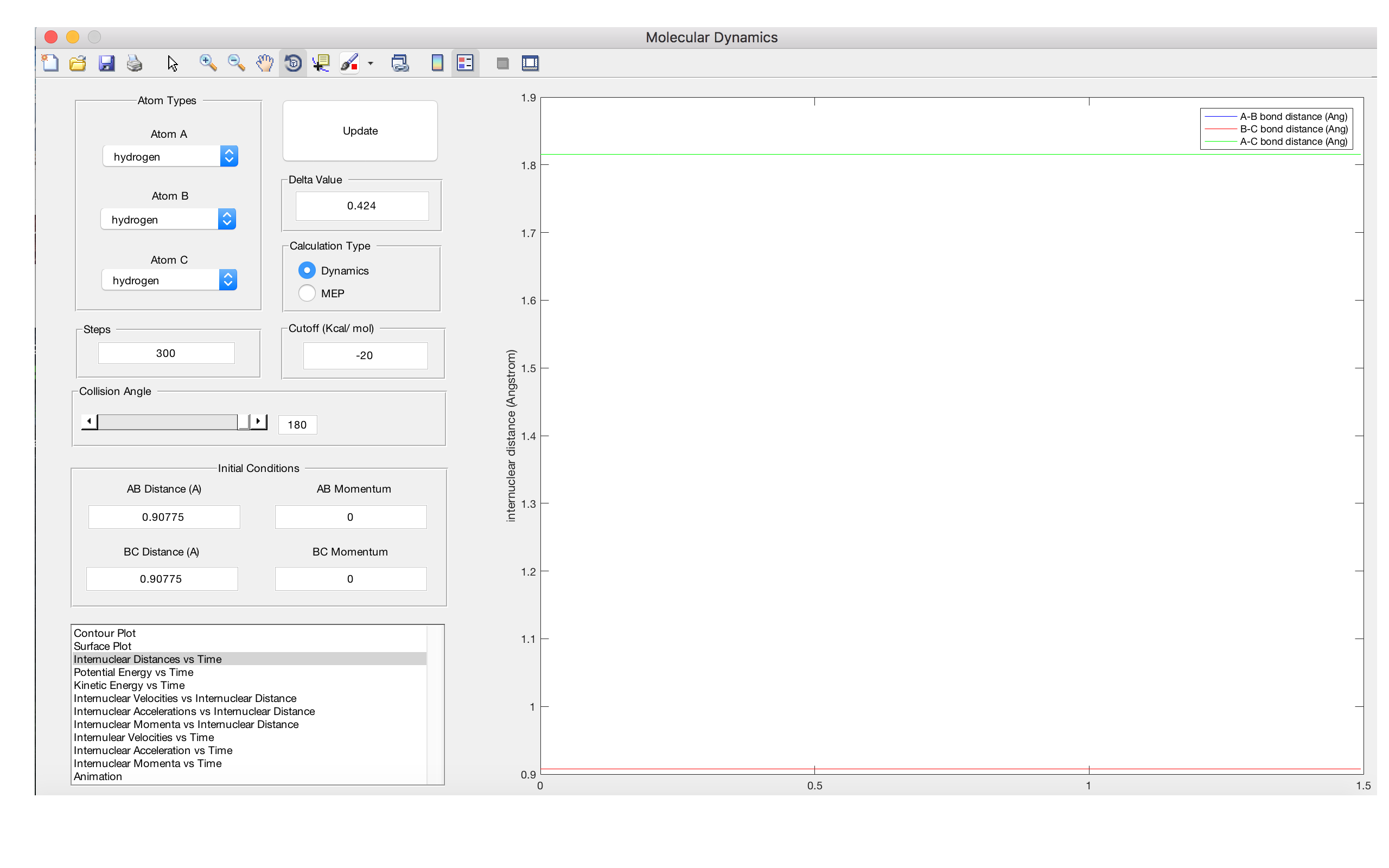The height and width of the screenshot is (868, 1389).
Task: Click the Save figure floppy icon
Action: [106, 63]
